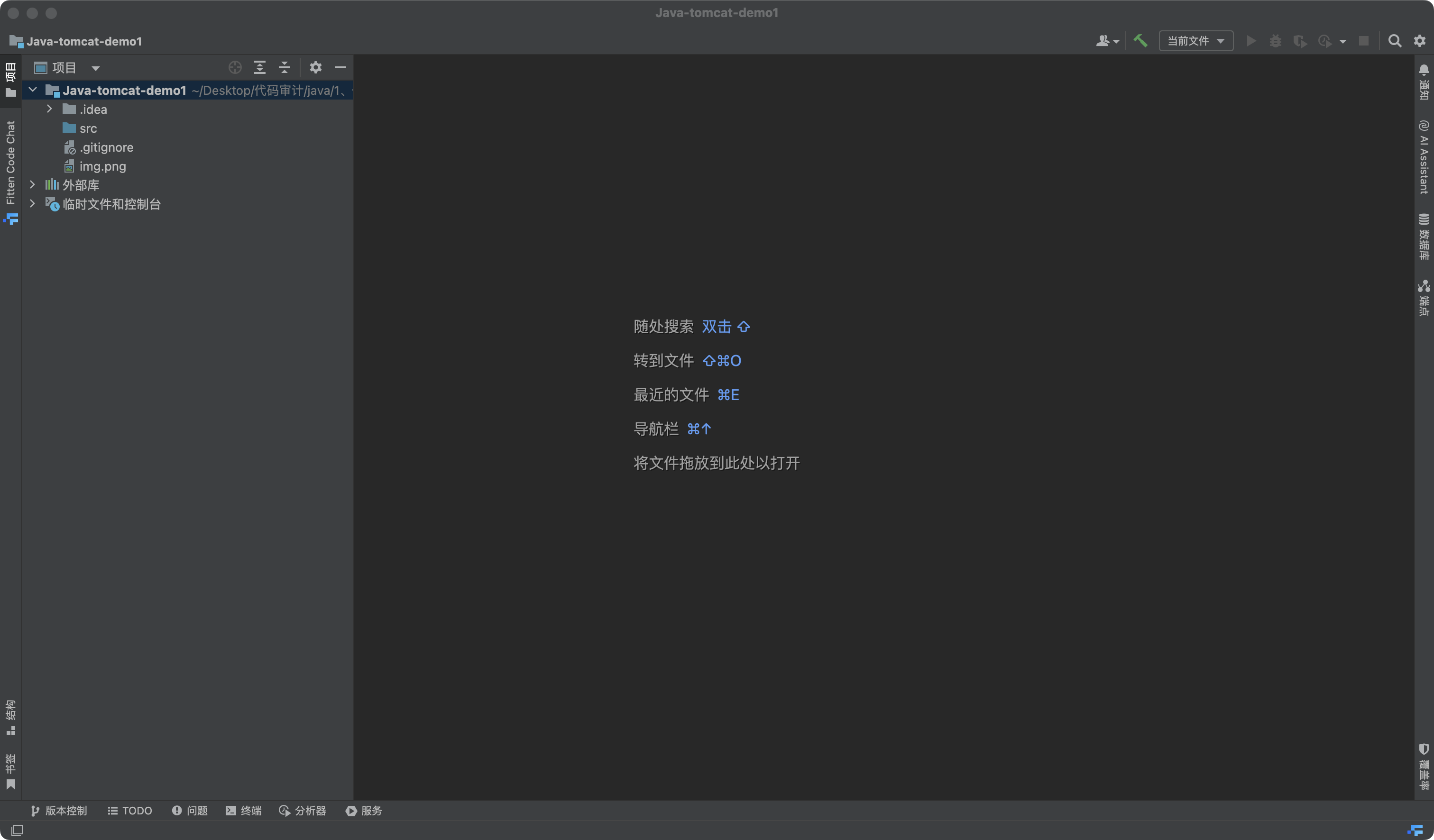
Task: Click the locate opened file crosshair icon
Action: pos(235,68)
